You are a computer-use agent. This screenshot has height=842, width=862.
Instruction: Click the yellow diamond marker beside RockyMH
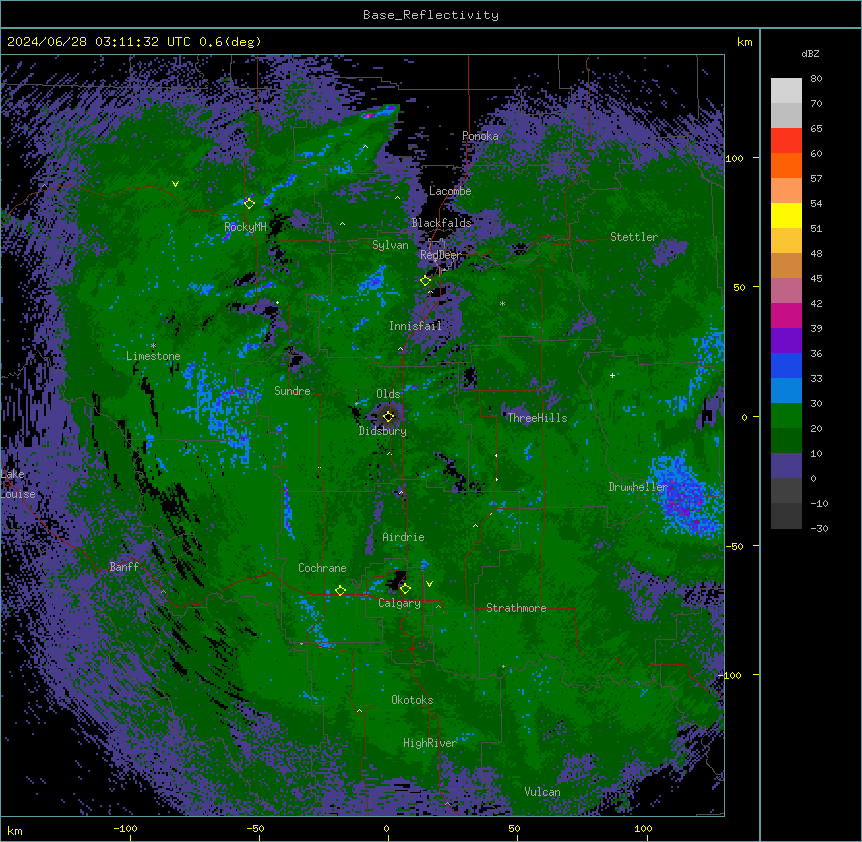(x=249, y=203)
